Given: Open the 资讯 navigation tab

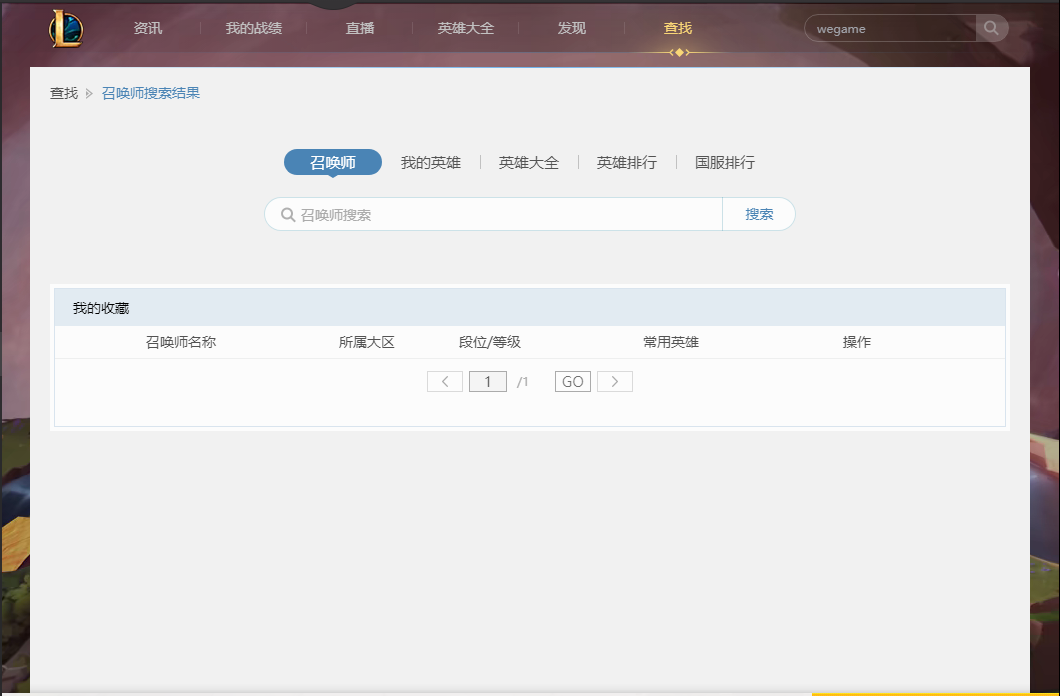Looking at the screenshot, I should tap(147, 28).
